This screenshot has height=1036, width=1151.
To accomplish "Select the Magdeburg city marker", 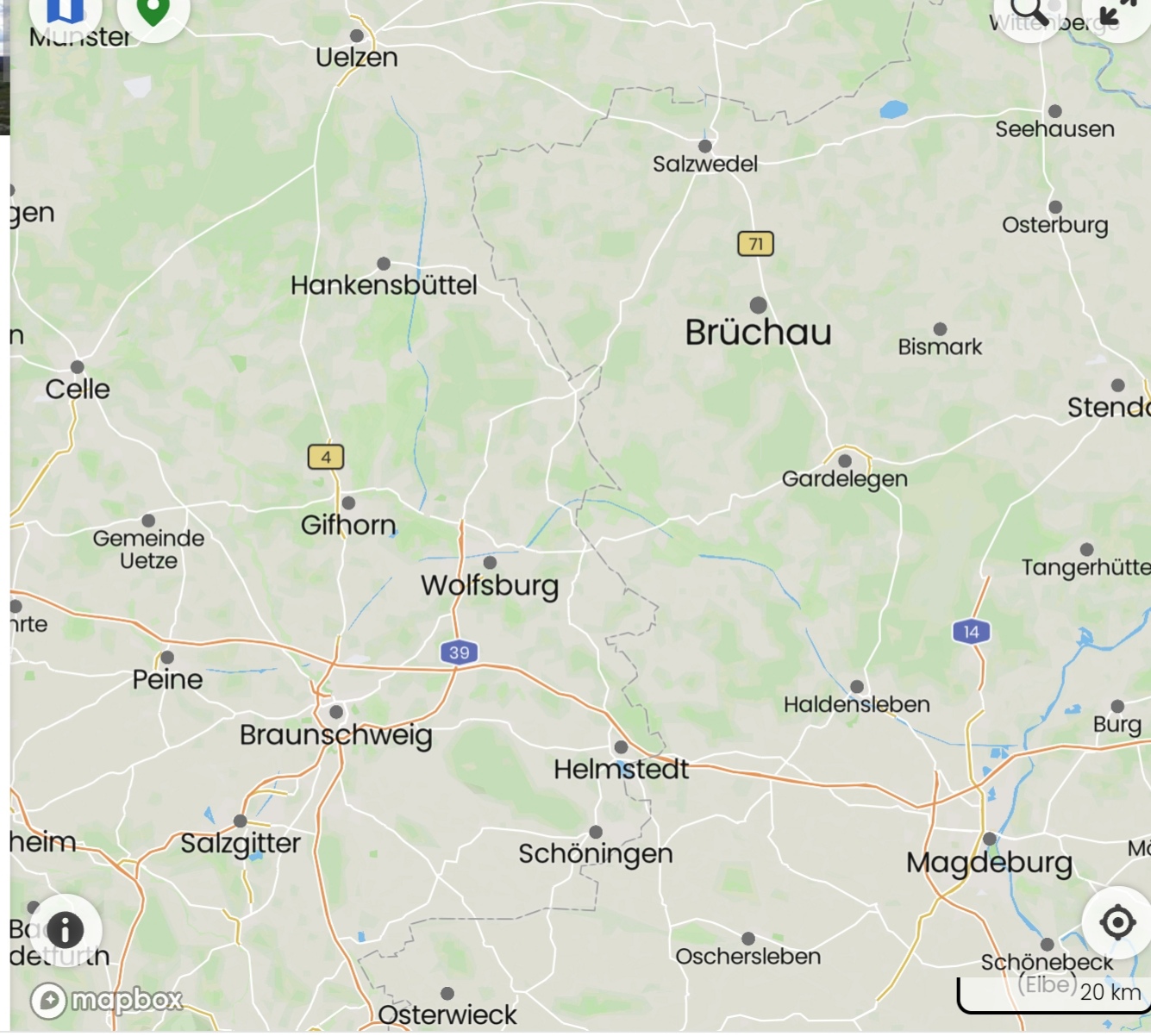I will [x=990, y=839].
